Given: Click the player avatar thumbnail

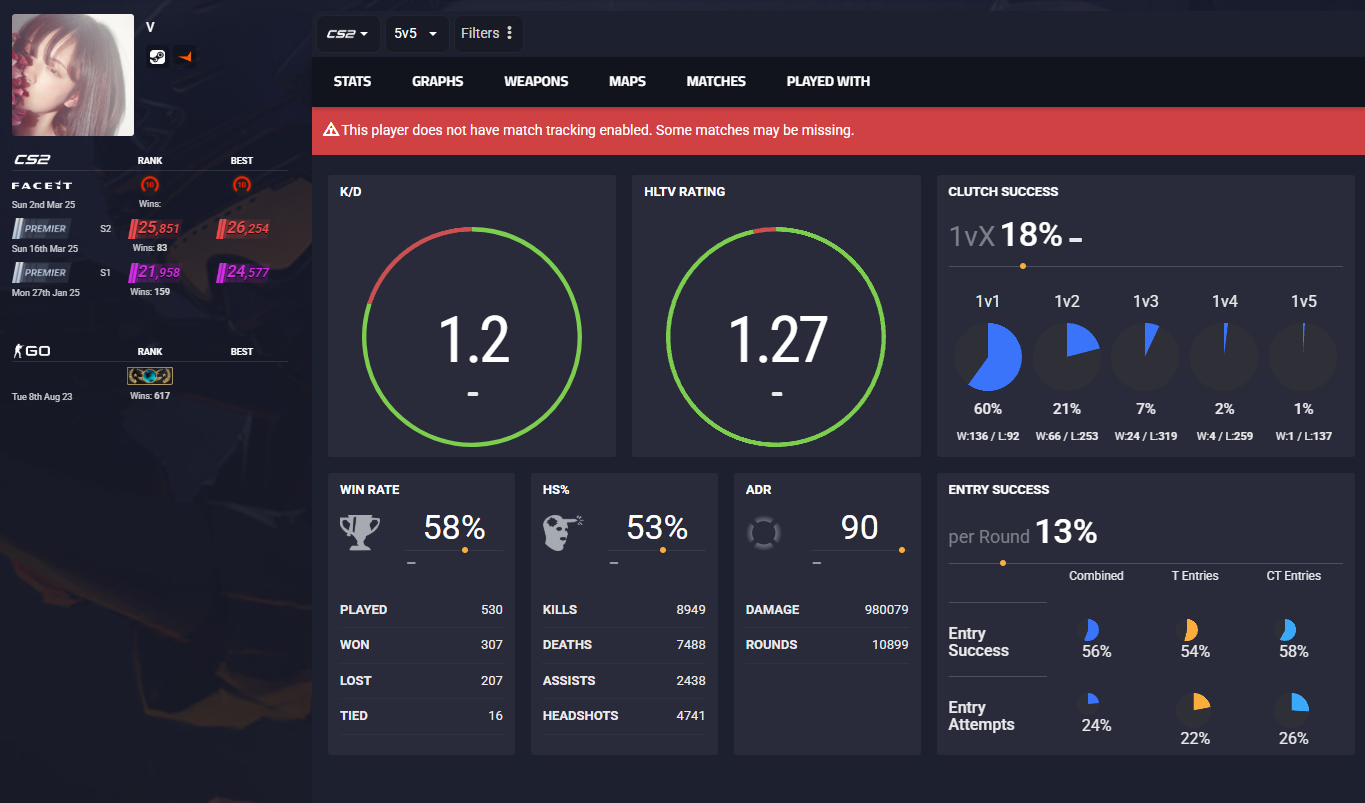Looking at the screenshot, I should point(73,75).
